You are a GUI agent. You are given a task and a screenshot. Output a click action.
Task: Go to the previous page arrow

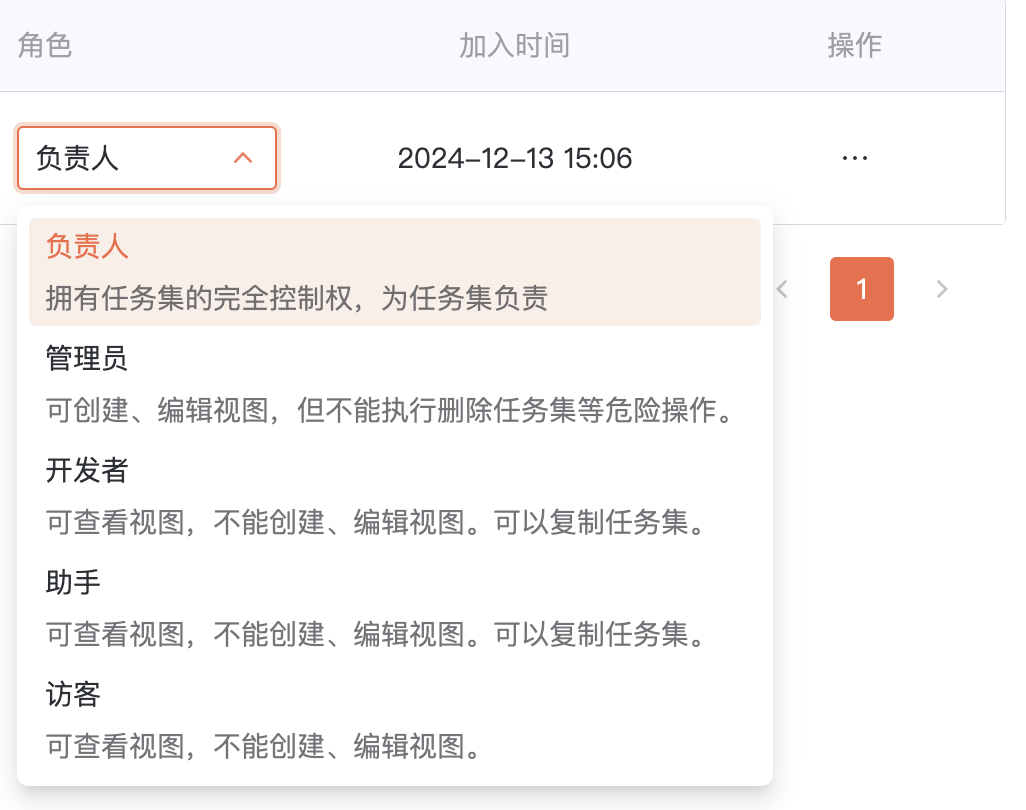click(x=782, y=290)
